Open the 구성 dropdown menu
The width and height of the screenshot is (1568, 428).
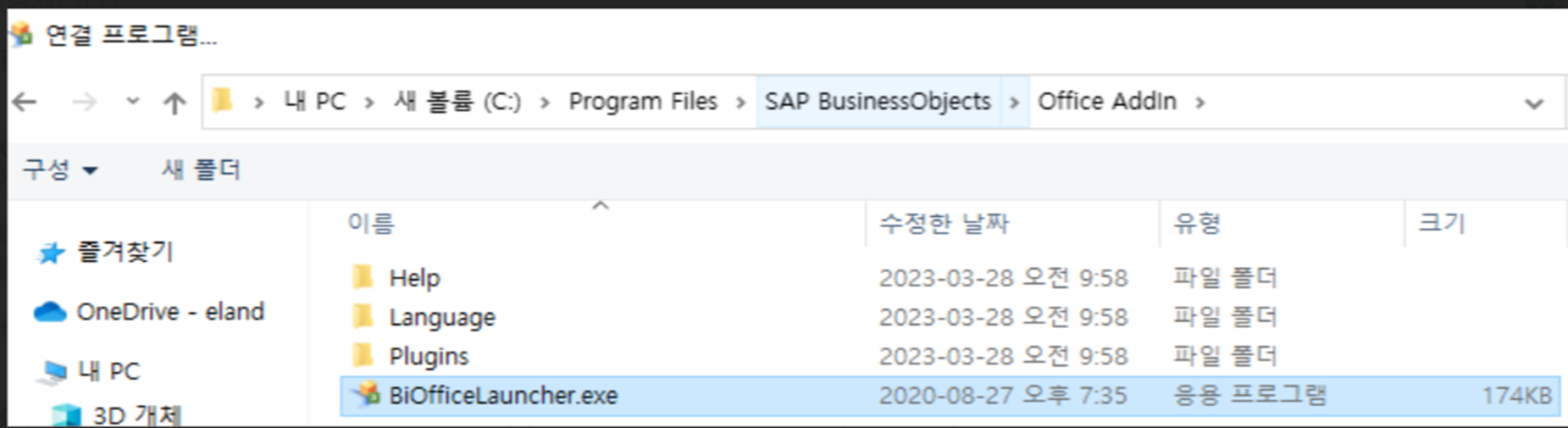(x=60, y=170)
